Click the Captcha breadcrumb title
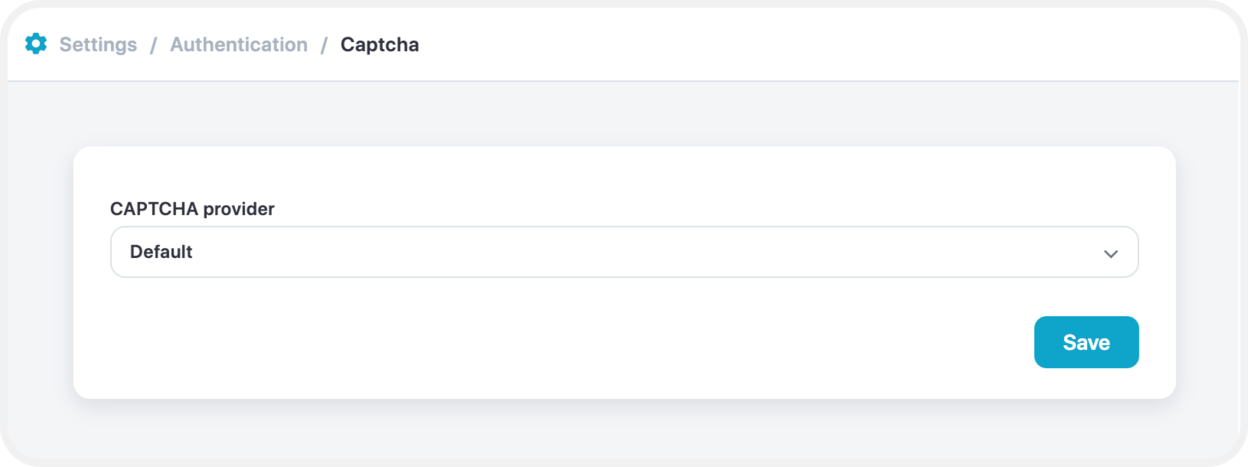 point(380,45)
